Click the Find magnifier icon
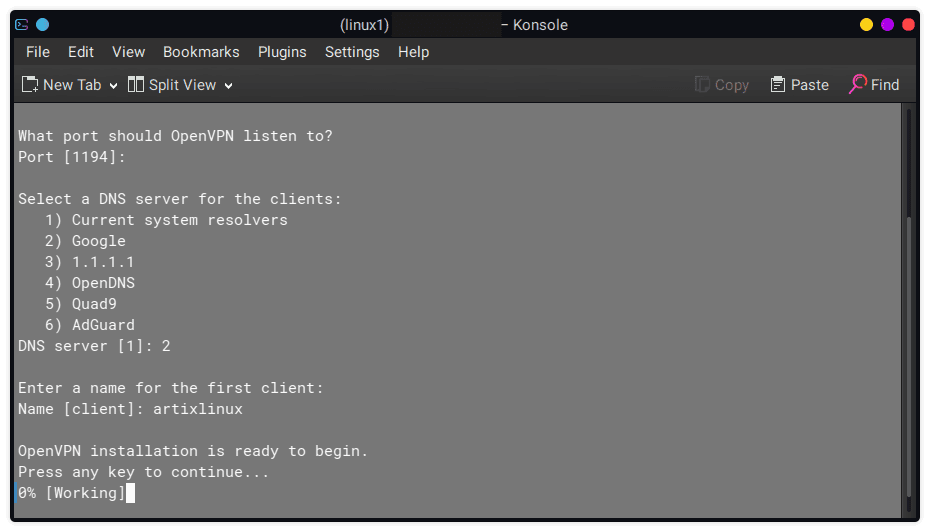 [x=858, y=84]
